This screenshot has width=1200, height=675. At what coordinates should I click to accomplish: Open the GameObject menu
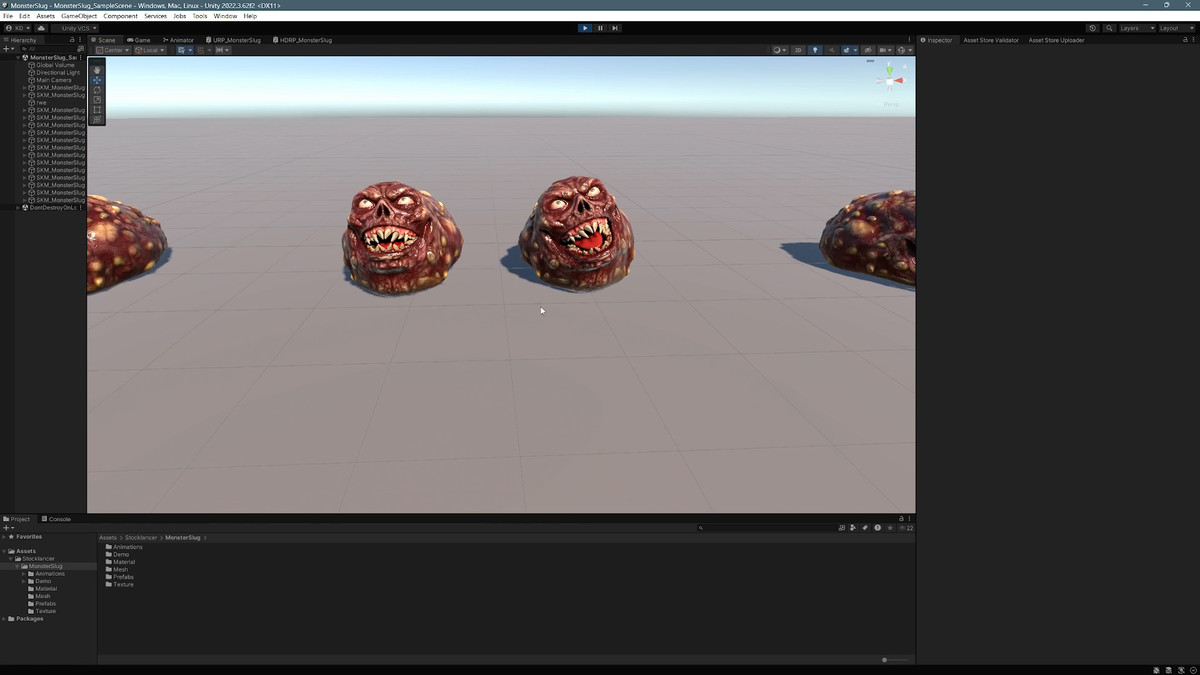pos(79,16)
